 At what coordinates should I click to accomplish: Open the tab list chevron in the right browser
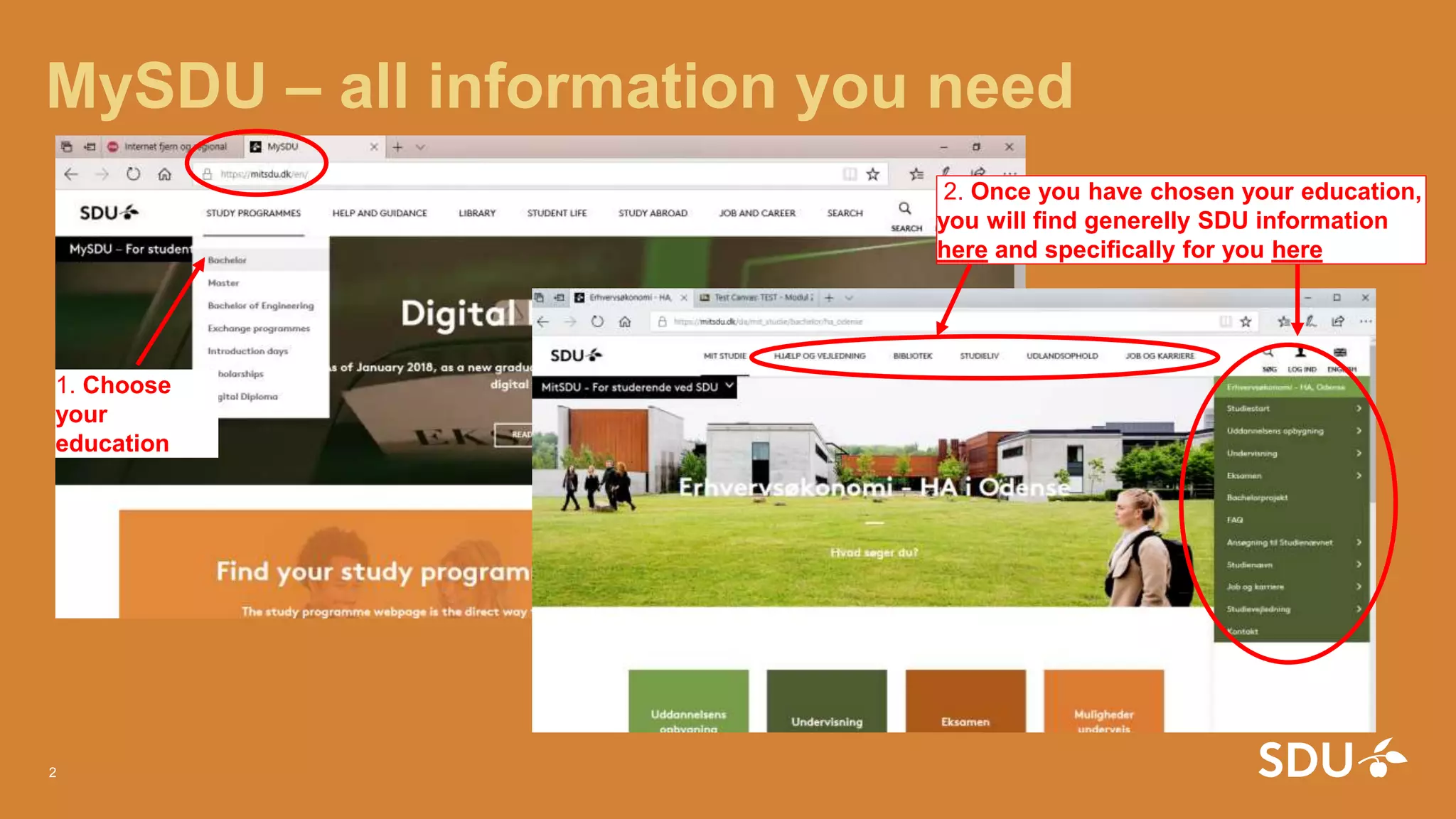click(x=849, y=298)
